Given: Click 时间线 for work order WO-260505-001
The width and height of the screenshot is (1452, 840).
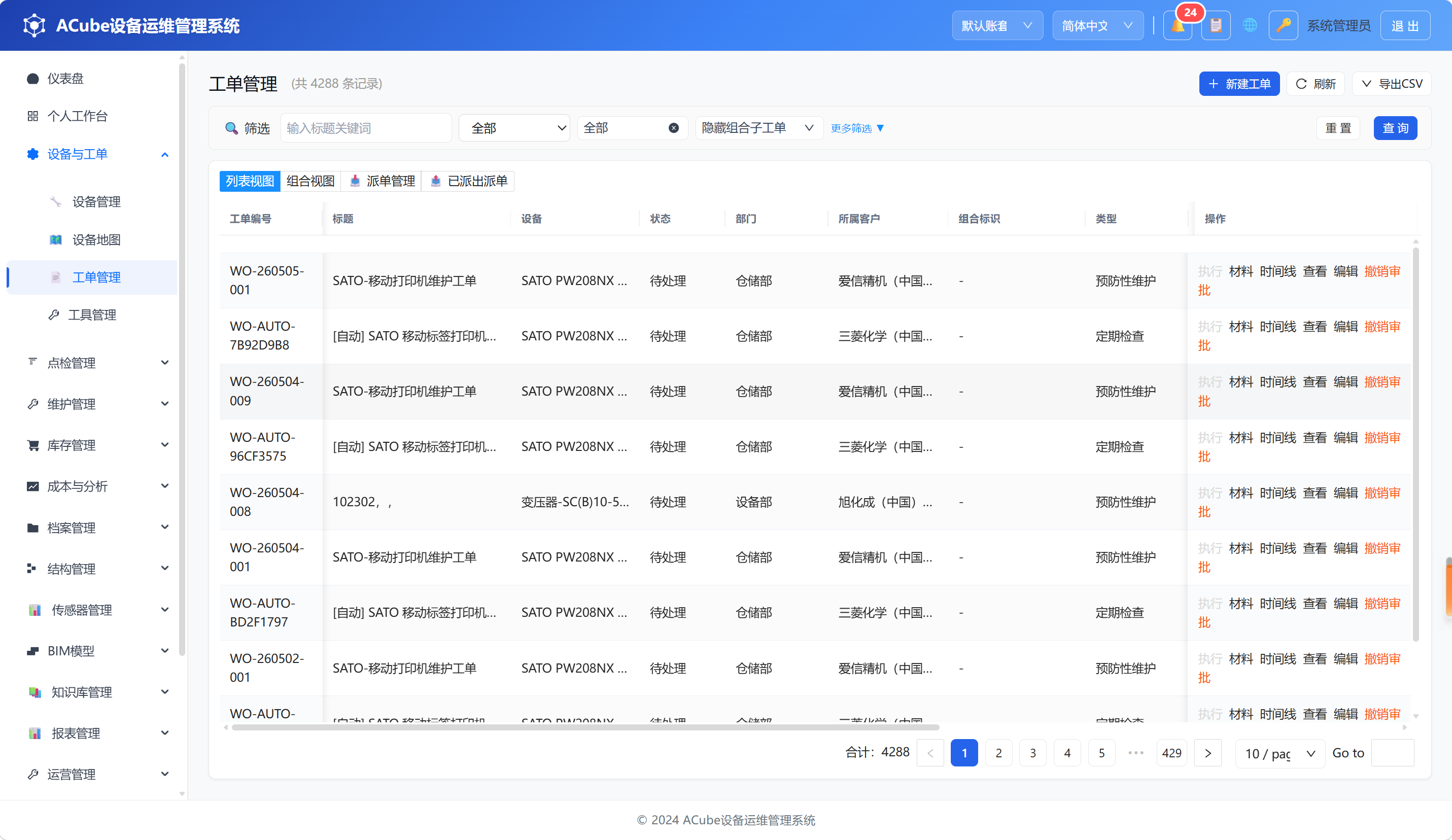Looking at the screenshot, I should (x=1277, y=271).
